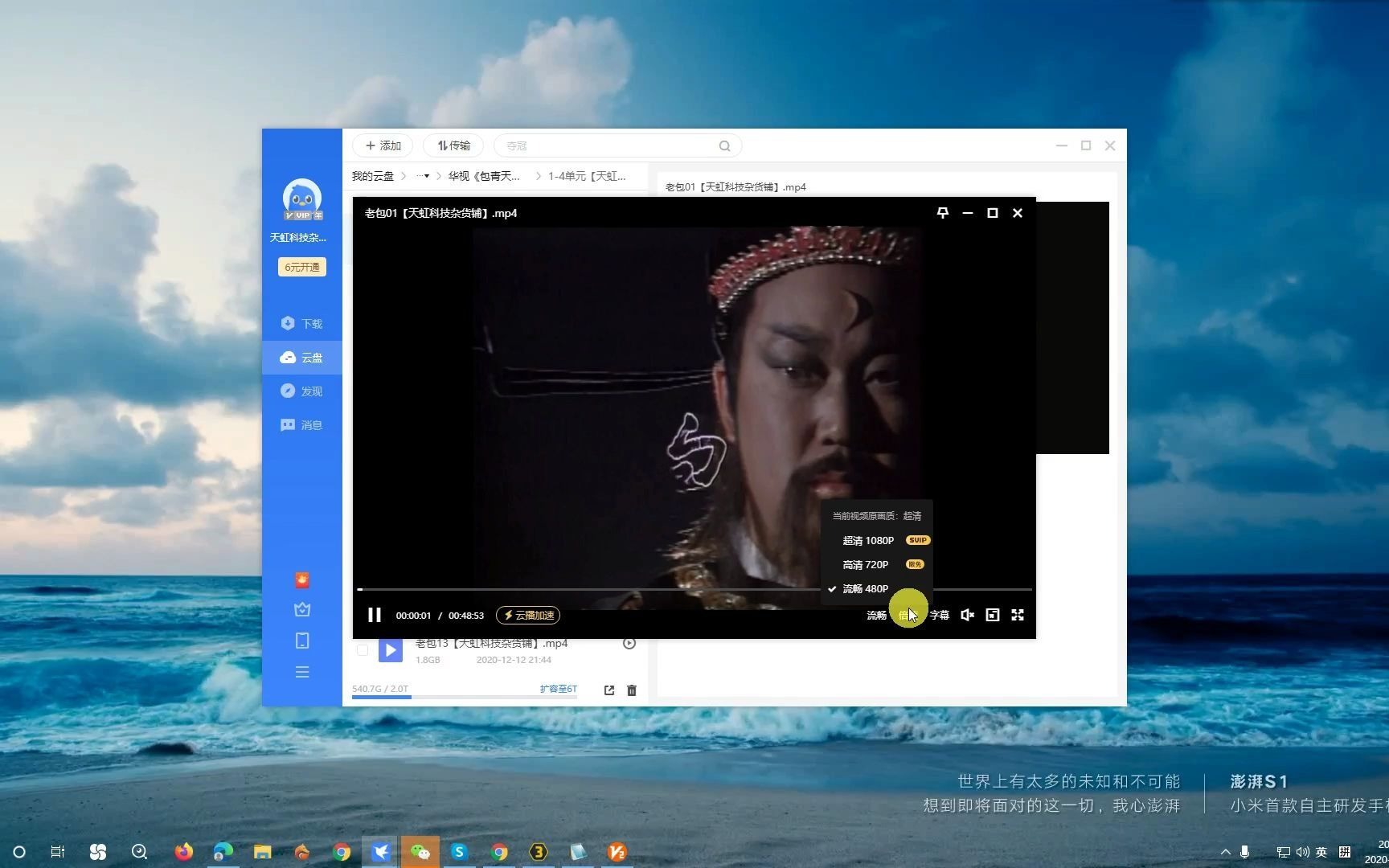Open the 下载 download section
This screenshot has width=1389, height=868.
[x=302, y=323]
